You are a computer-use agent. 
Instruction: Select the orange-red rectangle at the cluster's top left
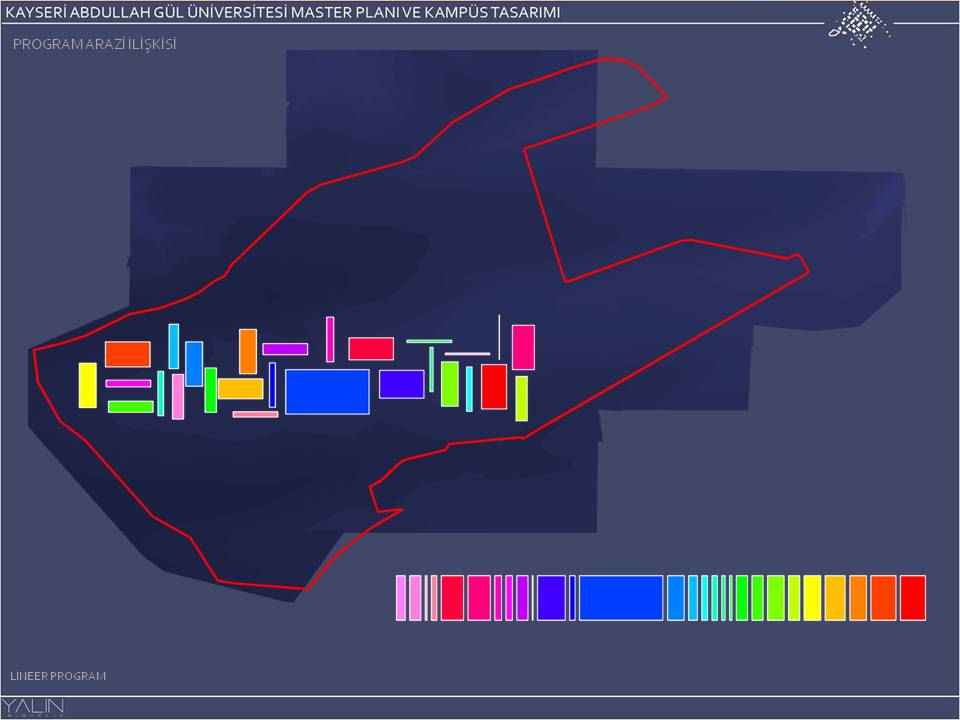(127, 354)
